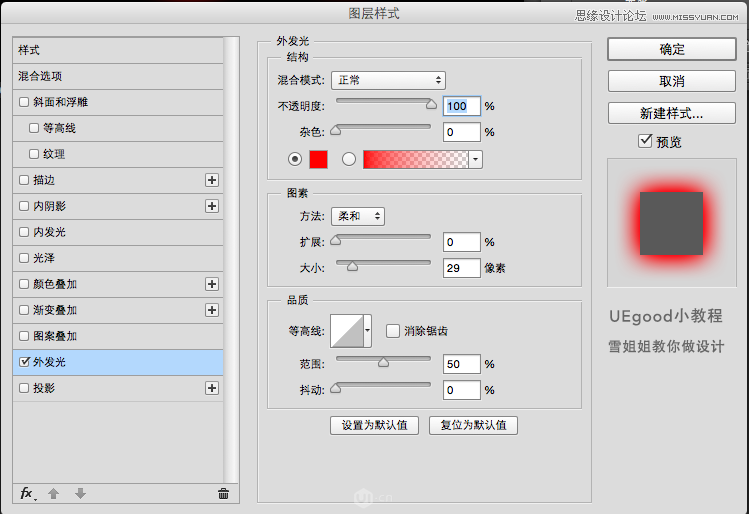The width and height of the screenshot is (749, 514).
Task: Tick the 渐变叠加 checkbox
Action: [x=24, y=310]
